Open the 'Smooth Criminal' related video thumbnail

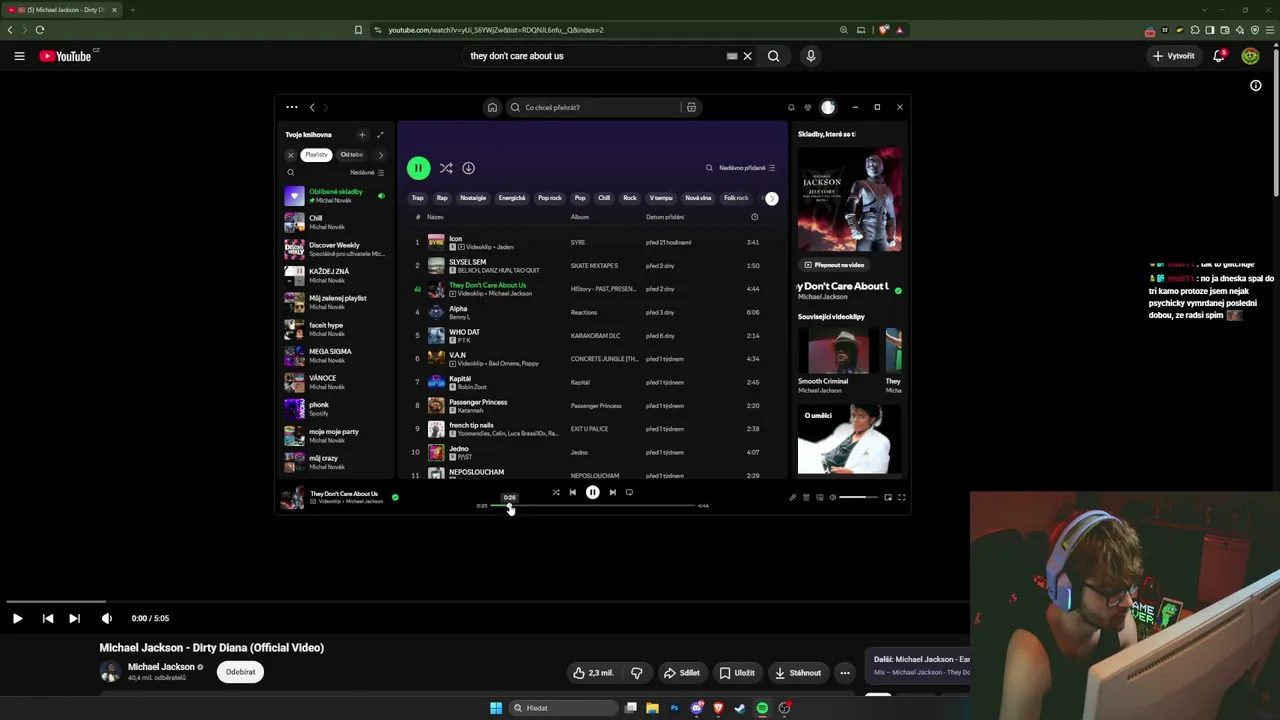coord(838,350)
